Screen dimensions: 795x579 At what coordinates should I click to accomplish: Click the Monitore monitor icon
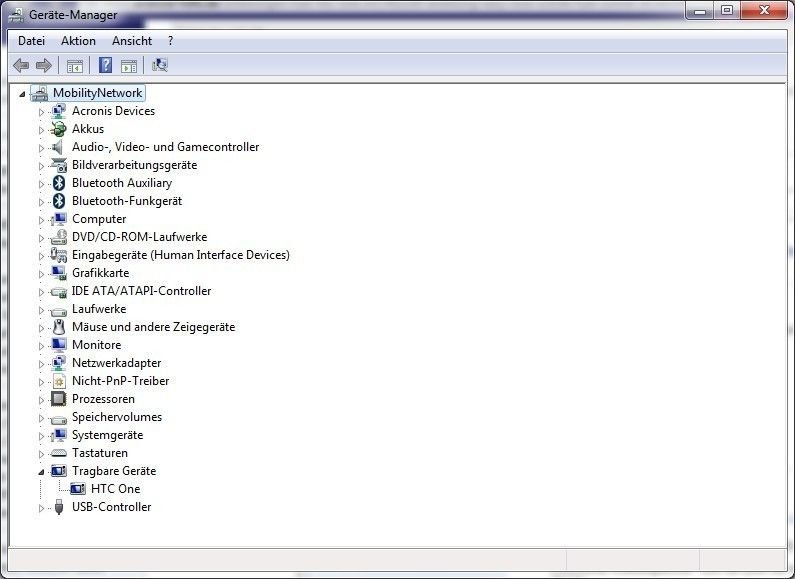pos(59,345)
